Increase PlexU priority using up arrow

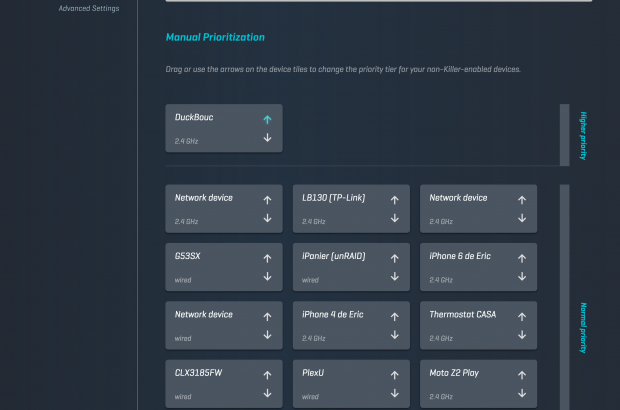click(x=394, y=375)
